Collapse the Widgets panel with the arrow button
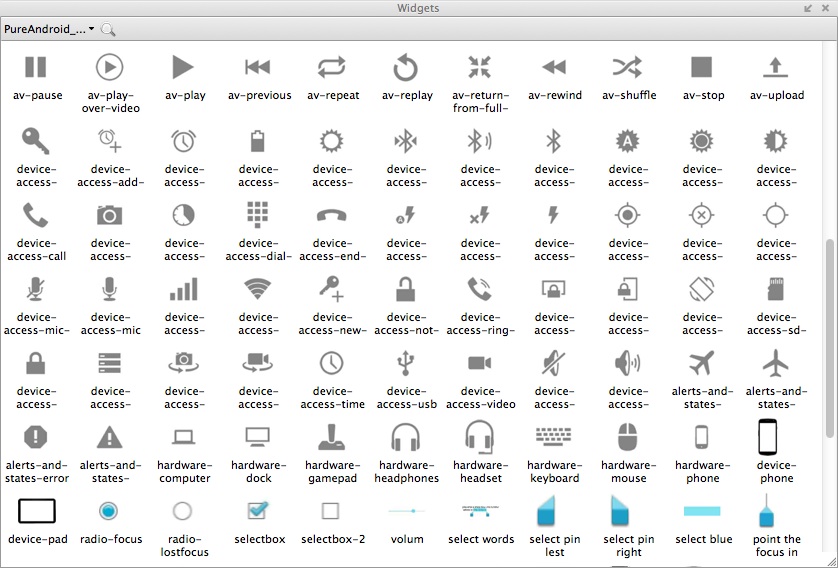This screenshot has width=838, height=568. coord(808,8)
